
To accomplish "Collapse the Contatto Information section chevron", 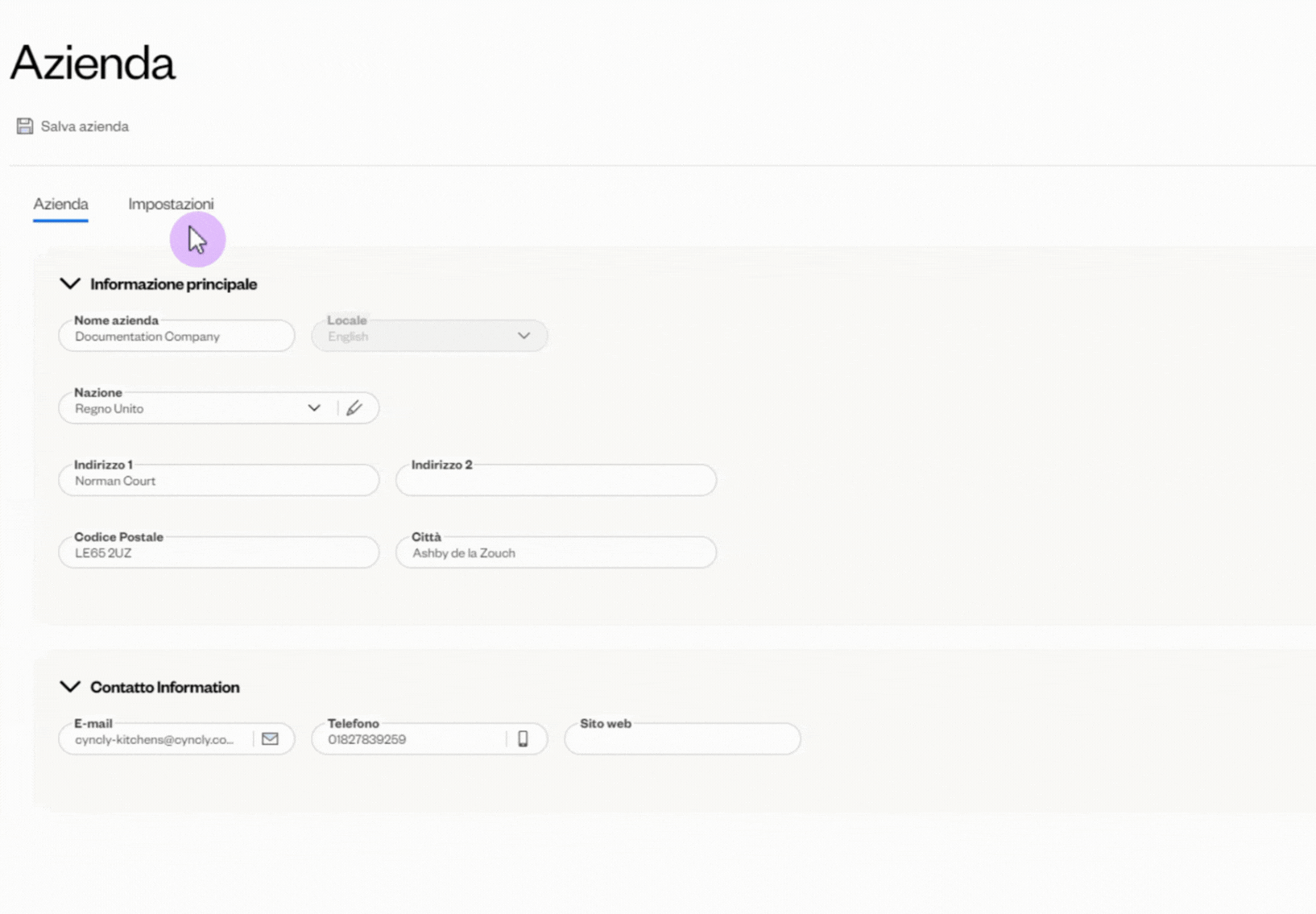I will (x=70, y=687).
